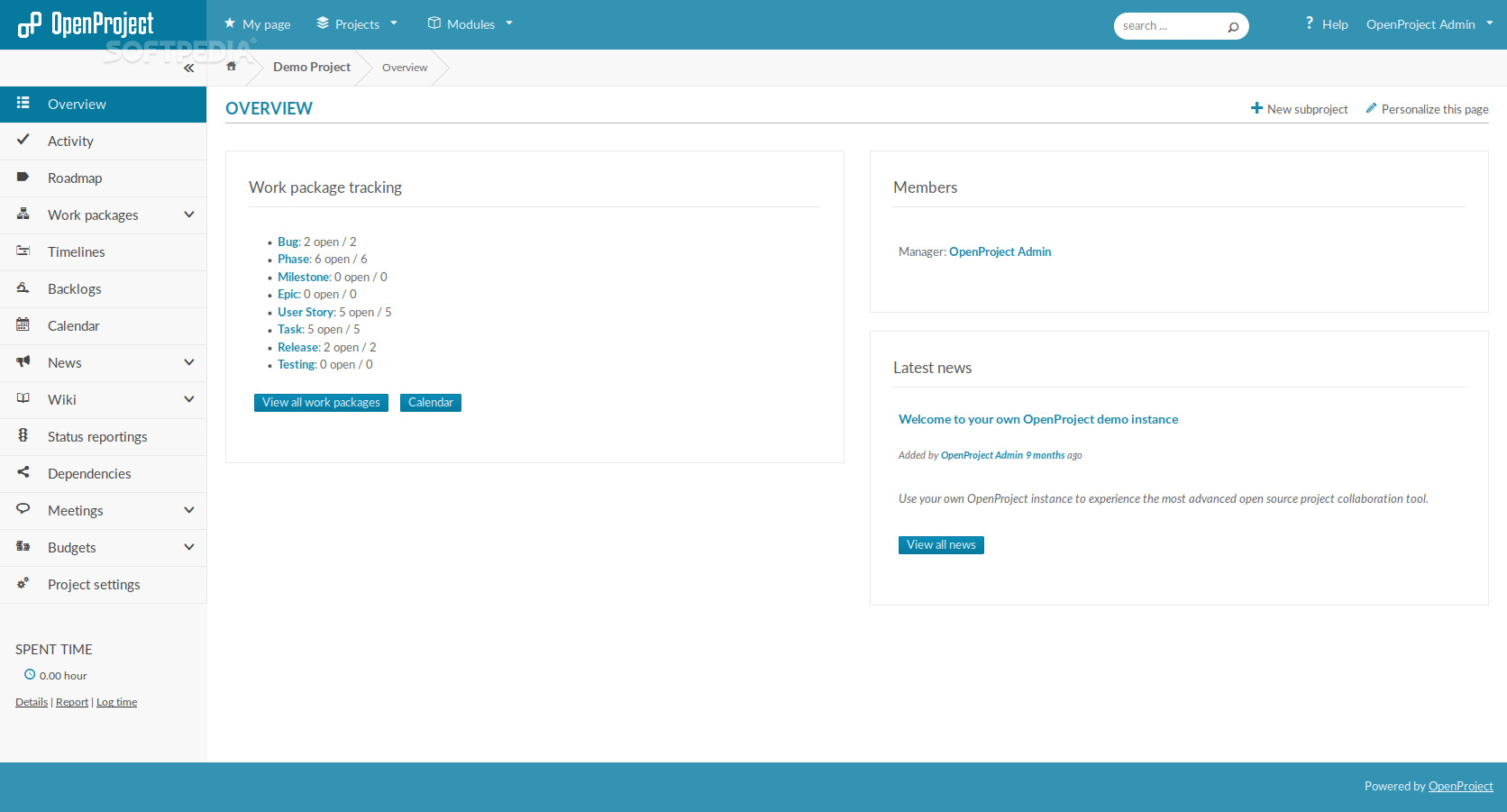The width and height of the screenshot is (1507, 812).
Task: Click the search magnifier icon
Action: 1233,27
